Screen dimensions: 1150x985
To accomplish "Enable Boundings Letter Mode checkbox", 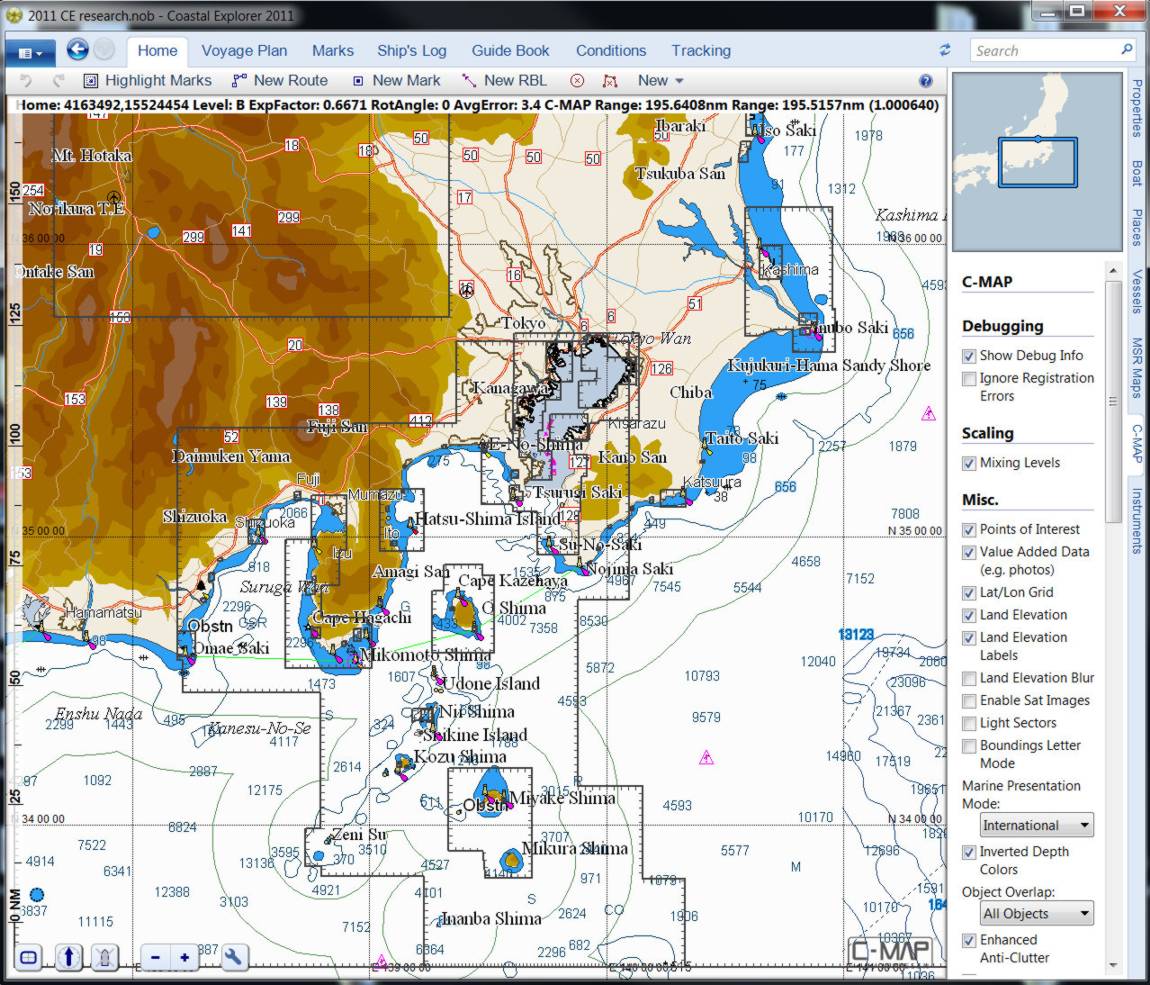I will [x=969, y=746].
